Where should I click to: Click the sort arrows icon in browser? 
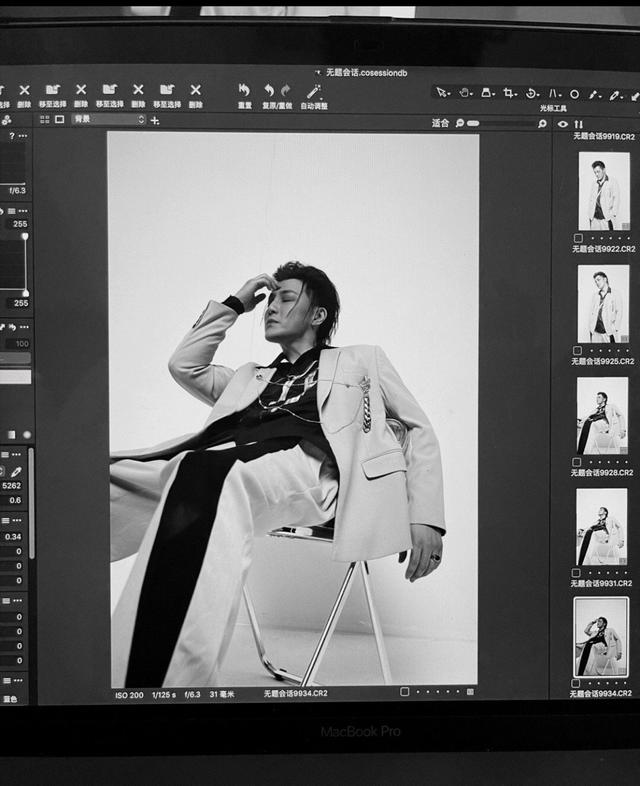[x=578, y=124]
